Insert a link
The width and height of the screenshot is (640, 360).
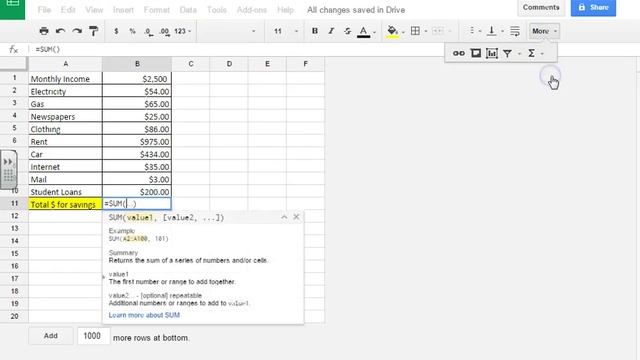coord(459,53)
